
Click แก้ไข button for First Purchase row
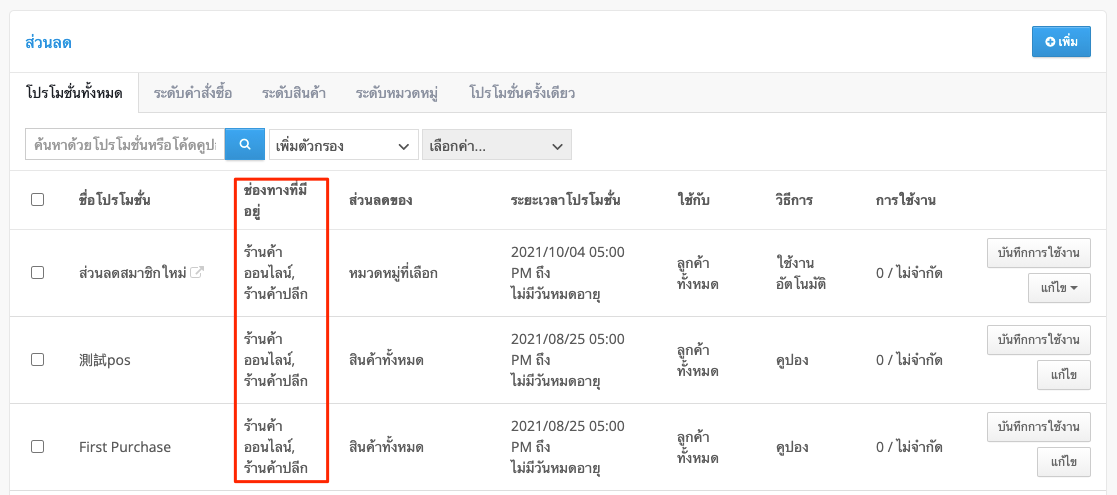pos(1064,462)
